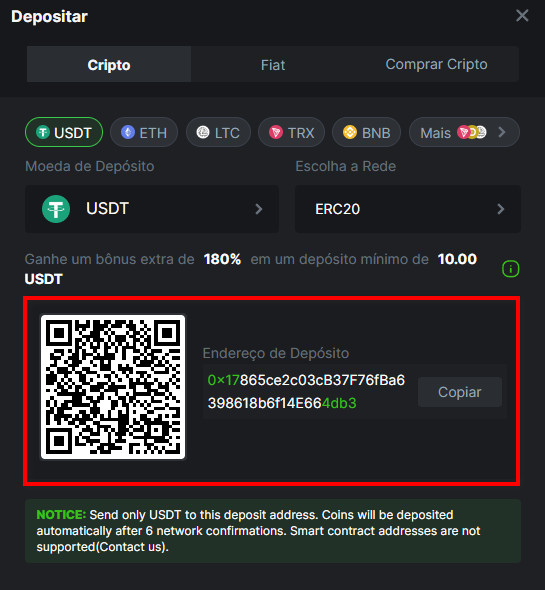Click the Tron icon in TRX chip

pyautogui.click(x=276, y=132)
